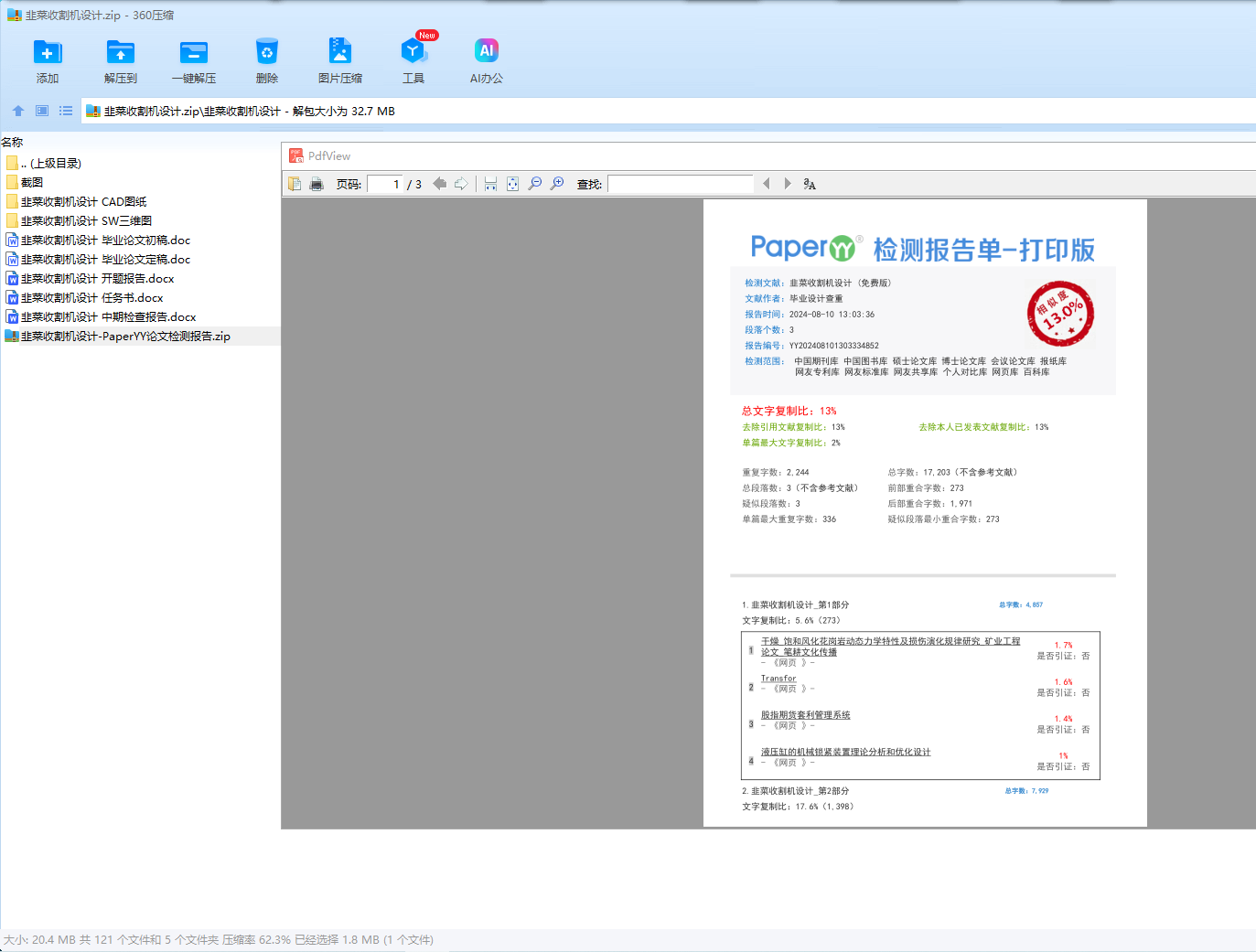This screenshot has height=952, width=1256.
Task: Click the 检测报告单-打印版 title
Action: [984, 250]
